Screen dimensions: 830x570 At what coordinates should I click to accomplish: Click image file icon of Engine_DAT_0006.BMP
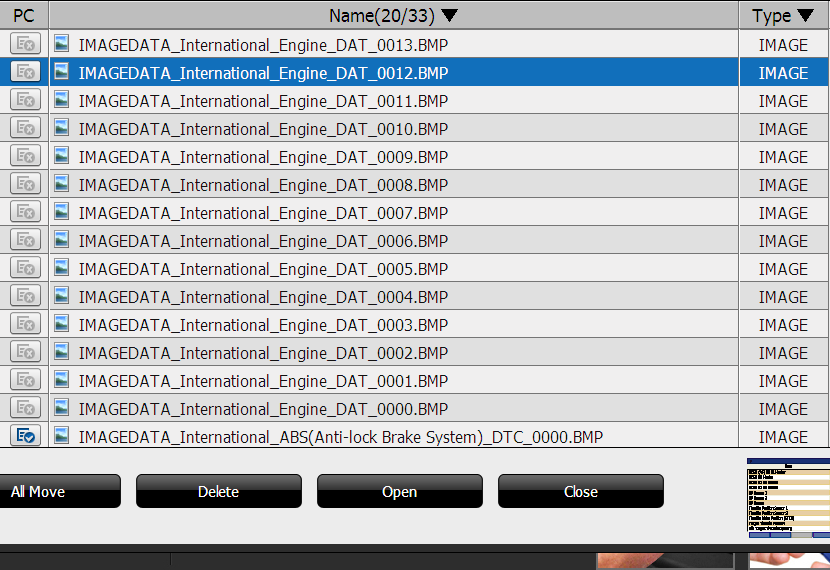[62, 240]
